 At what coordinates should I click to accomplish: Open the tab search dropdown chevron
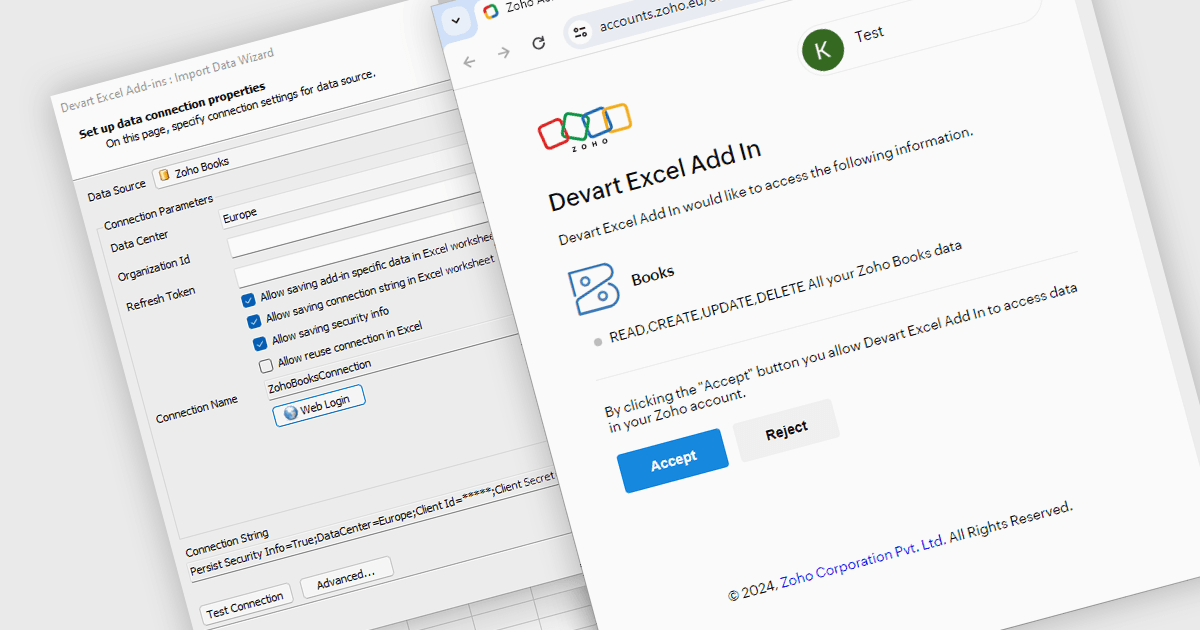[456, 19]
